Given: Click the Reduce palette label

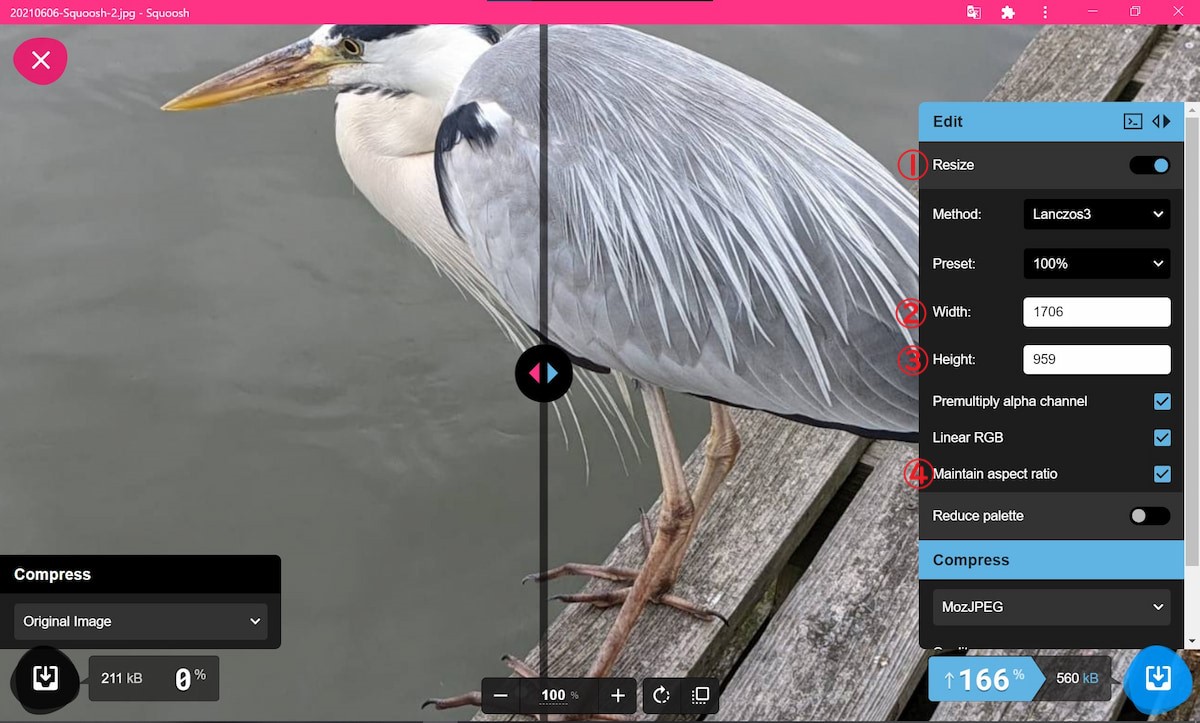Looking at the screenshot, I should pyautogui.click(x=978, y=516).
